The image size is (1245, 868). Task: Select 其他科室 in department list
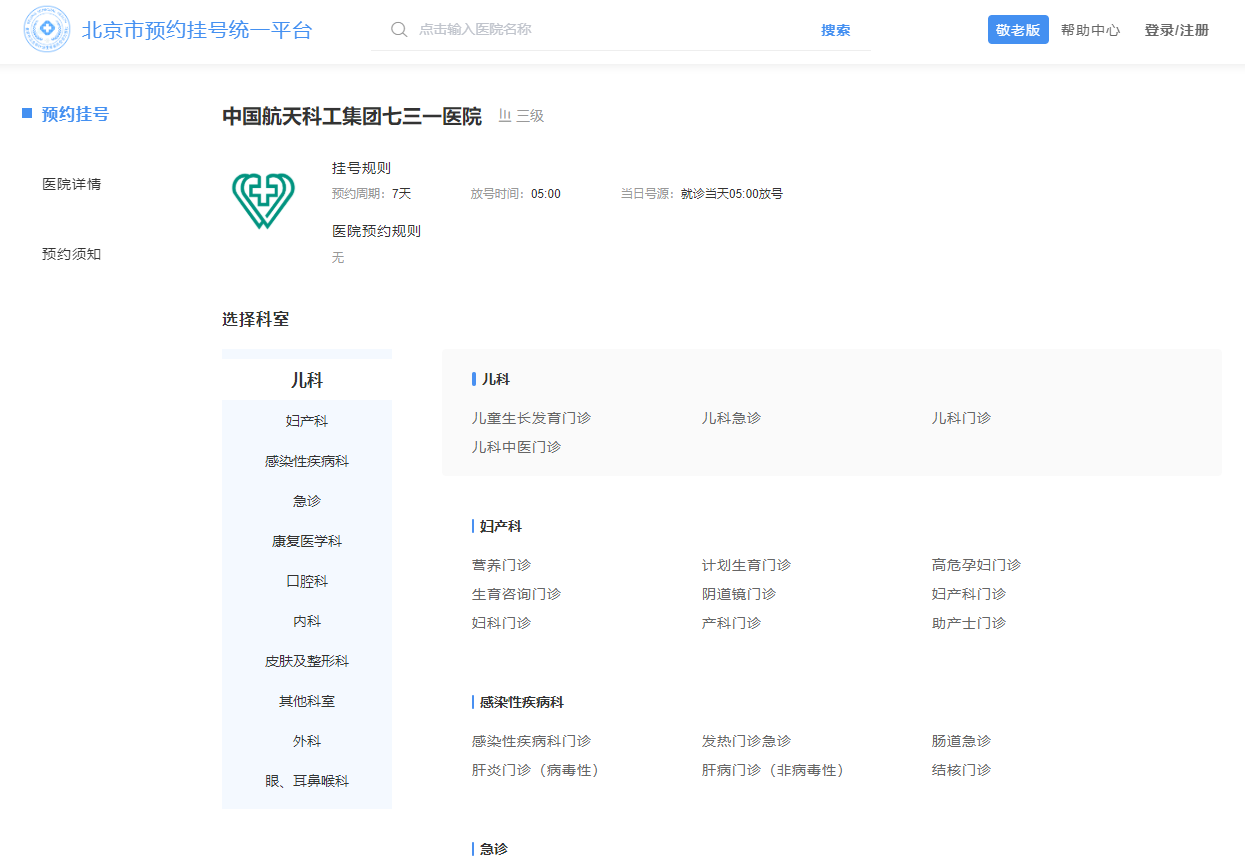click(307, 701)
